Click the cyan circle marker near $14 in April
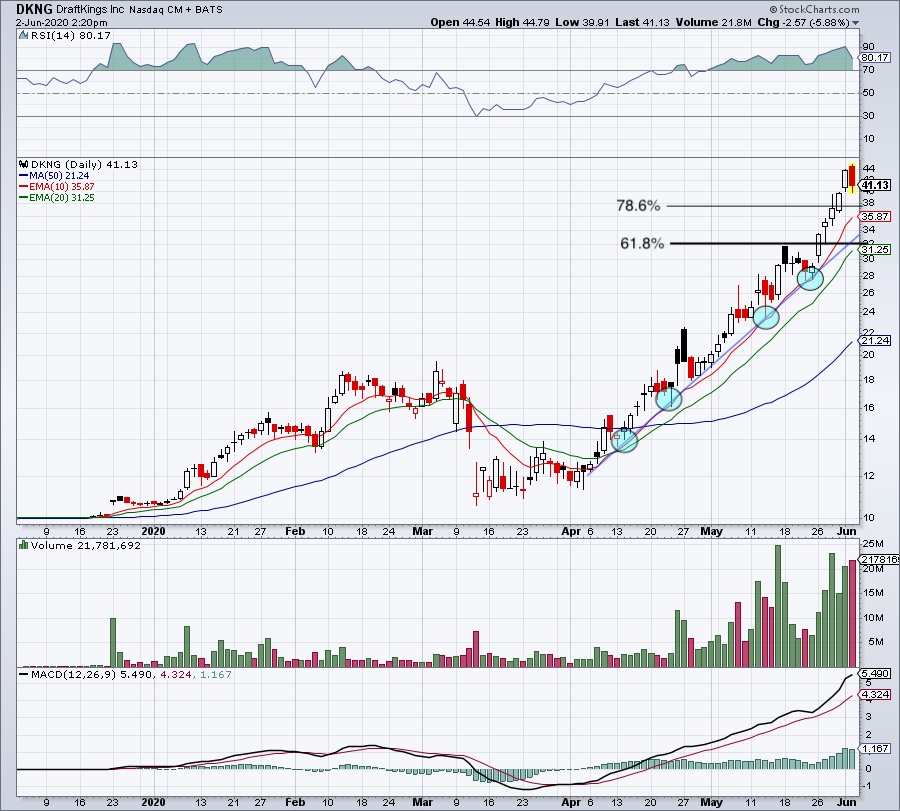 tap(624, 441)
